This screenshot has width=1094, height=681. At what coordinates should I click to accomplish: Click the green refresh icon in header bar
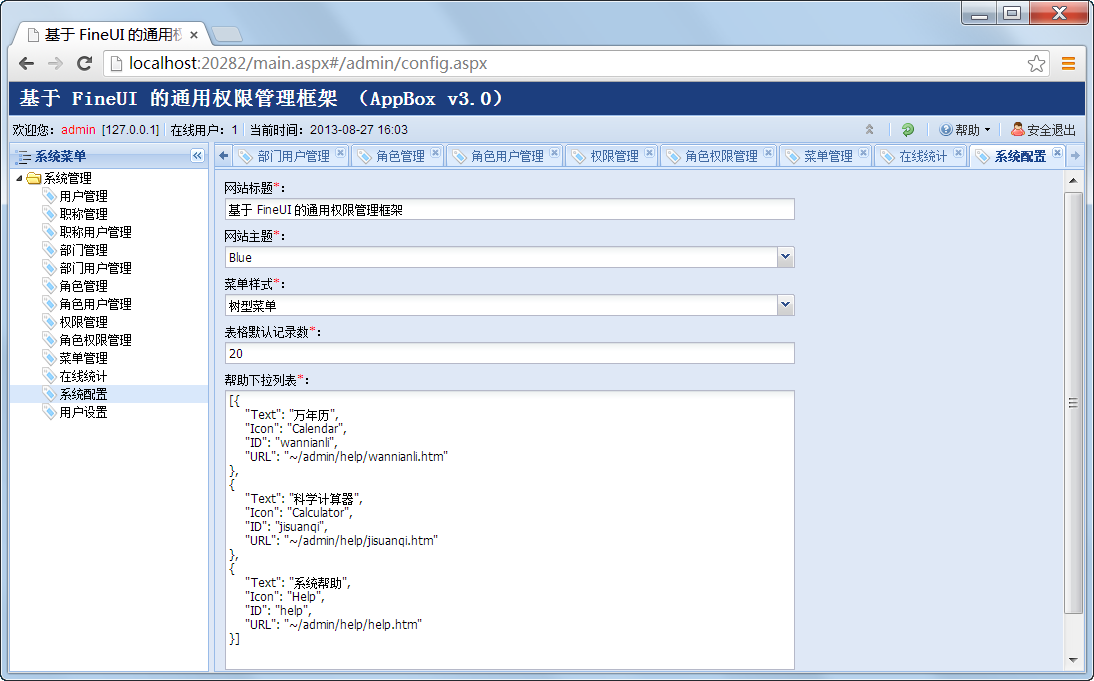(x=908, y=130)
